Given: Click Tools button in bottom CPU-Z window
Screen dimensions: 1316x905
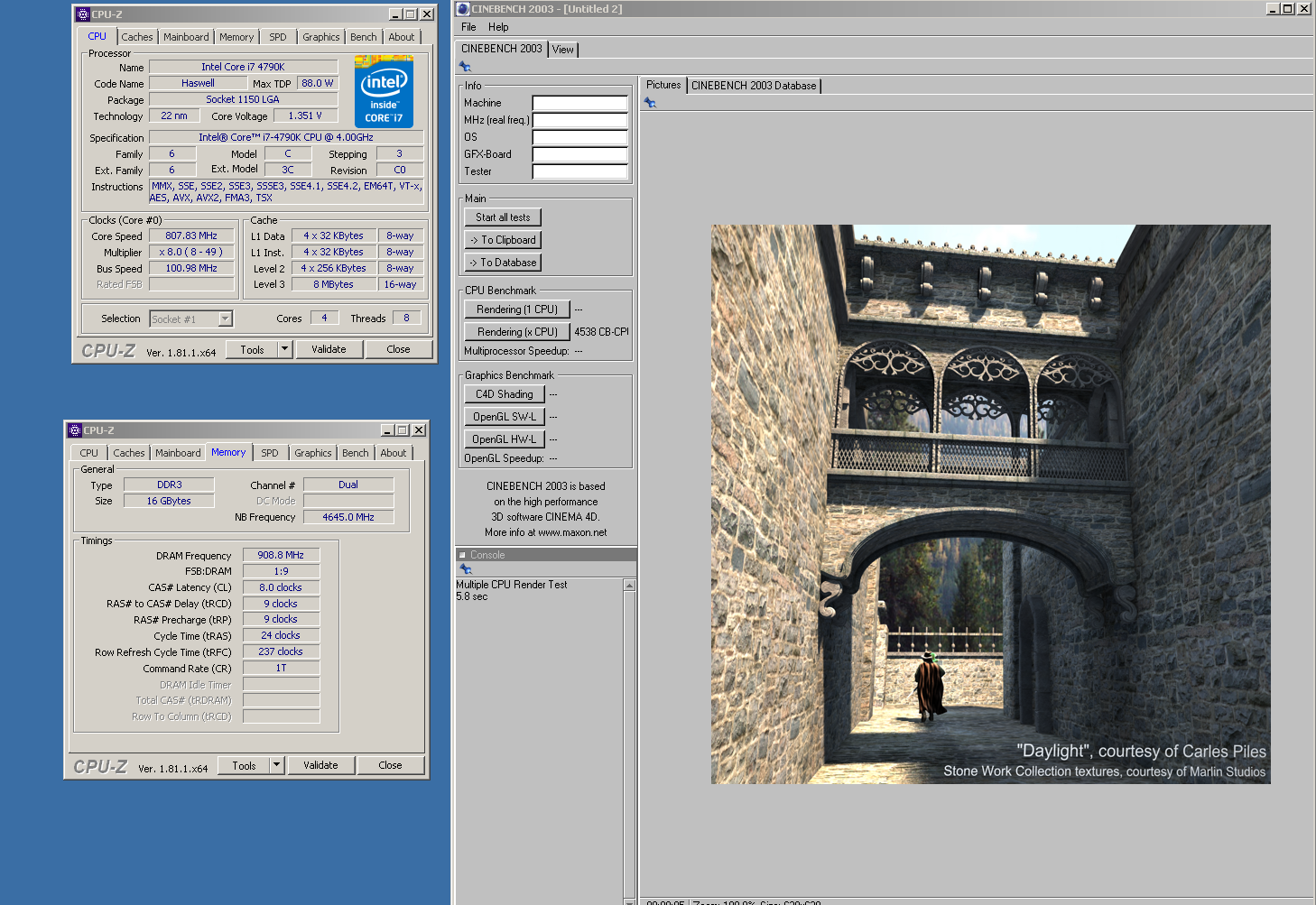Looking at the screenshot, I should point(244,765).
